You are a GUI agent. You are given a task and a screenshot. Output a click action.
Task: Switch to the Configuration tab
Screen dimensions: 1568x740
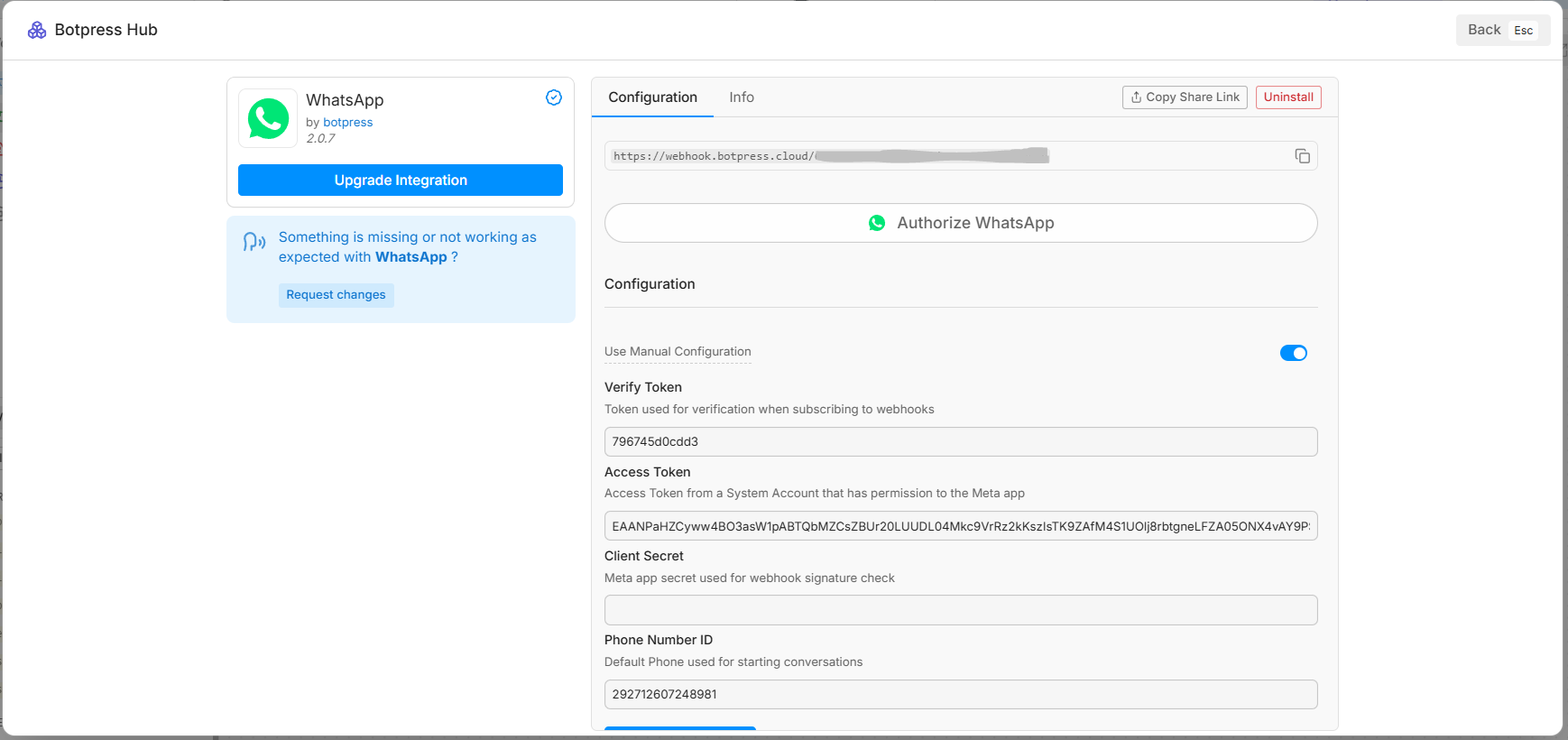click(652, 97)
